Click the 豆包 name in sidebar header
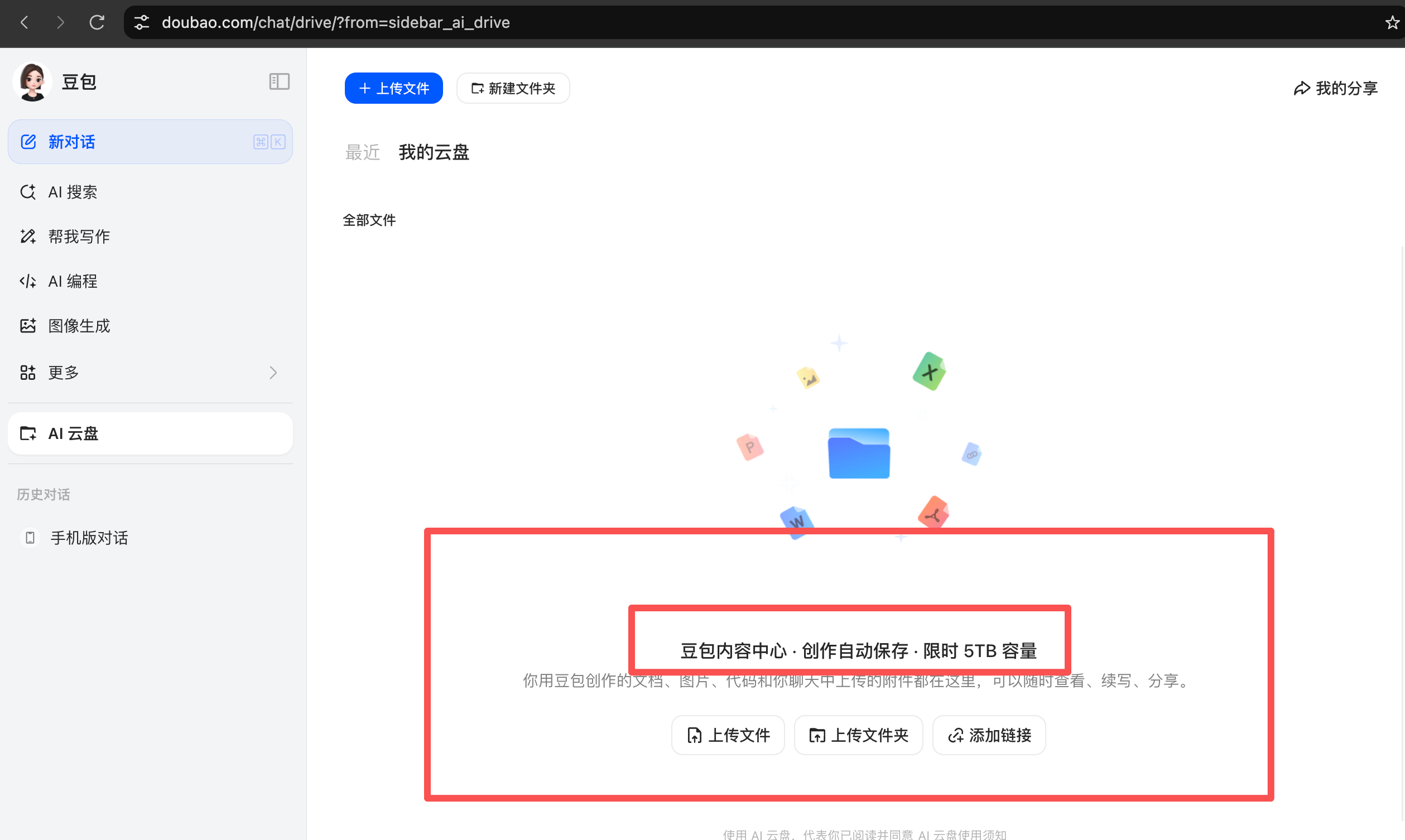Image resolution: width=1405 pixels, height=840 pixels. [x=79, y=82]
